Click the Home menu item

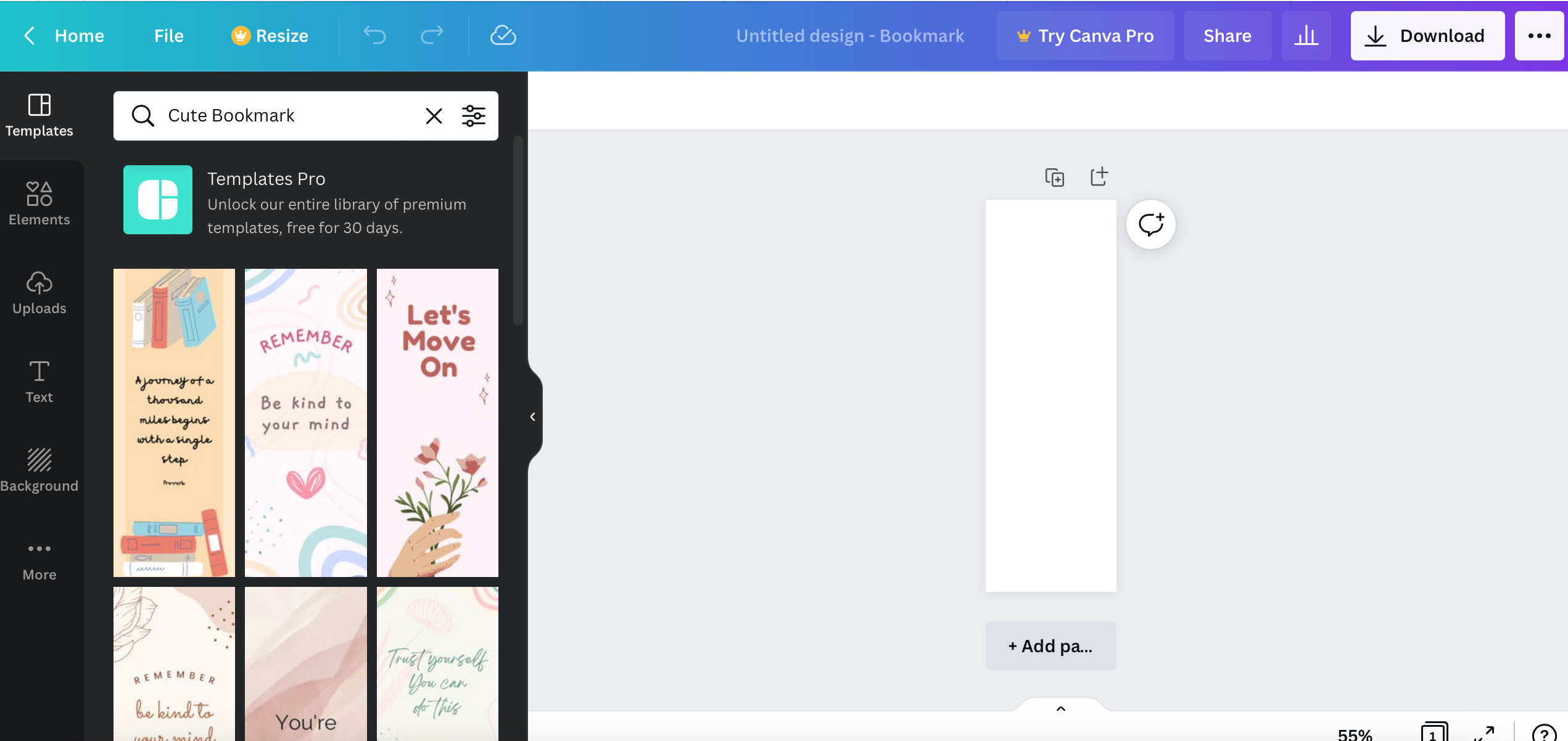click(x=79, y=35)
